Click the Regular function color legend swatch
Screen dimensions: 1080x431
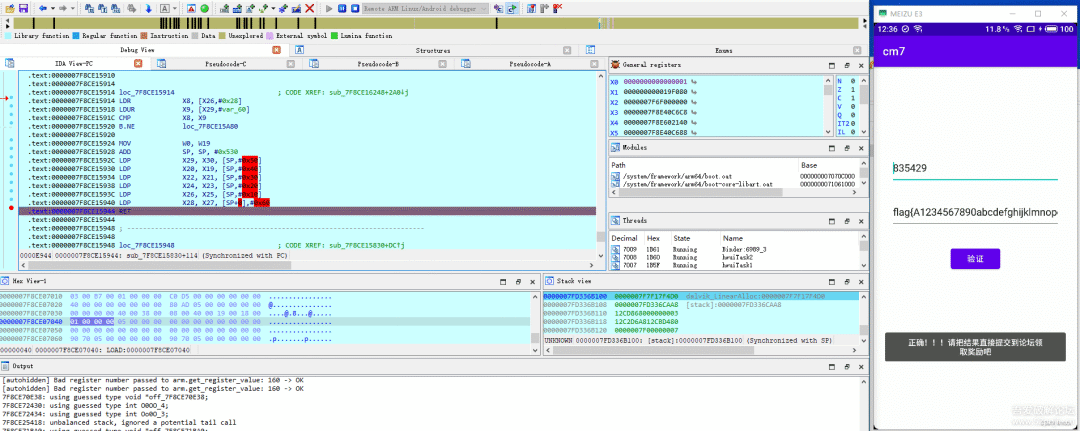click(76, 35)
